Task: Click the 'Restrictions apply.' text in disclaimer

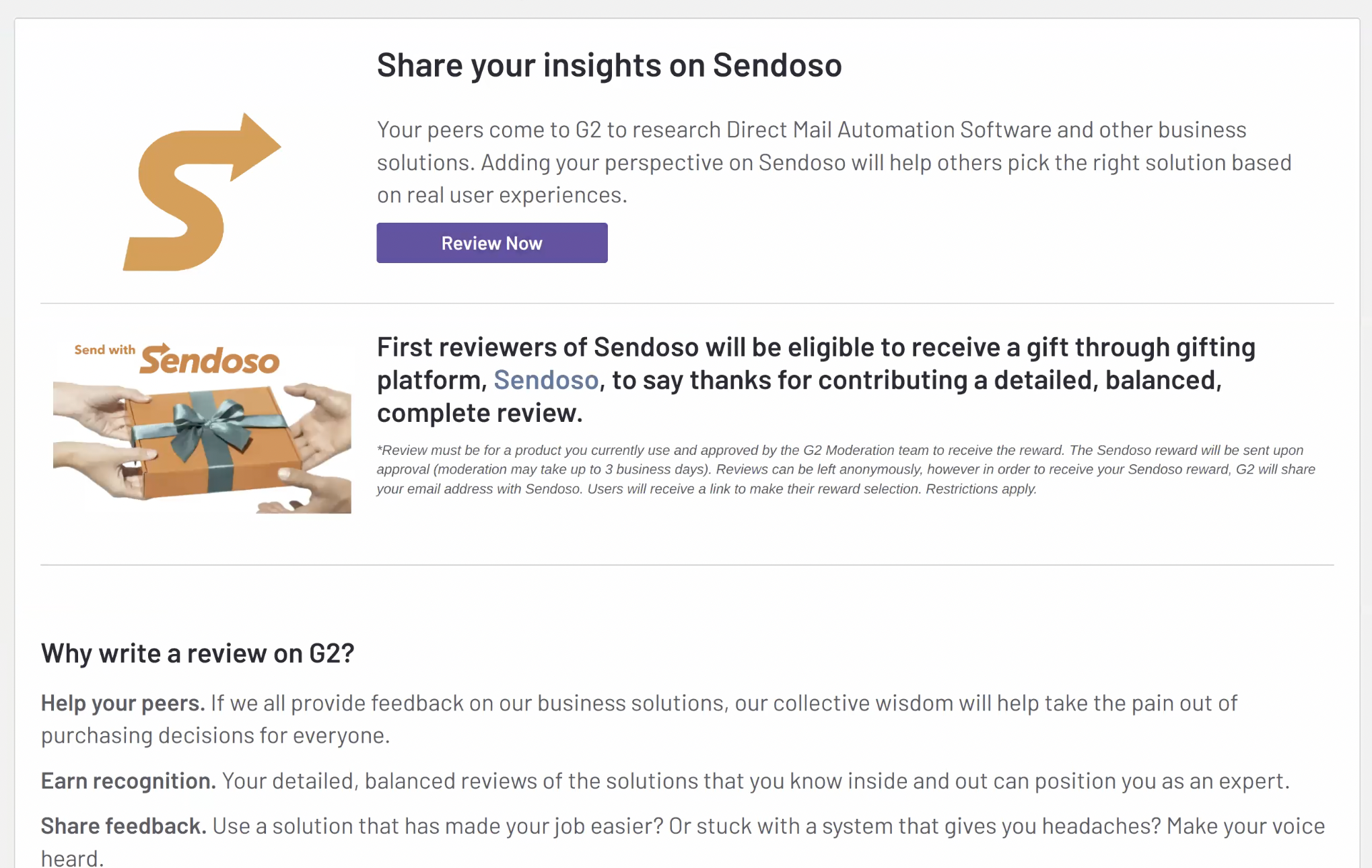Action: click(981, 489)
